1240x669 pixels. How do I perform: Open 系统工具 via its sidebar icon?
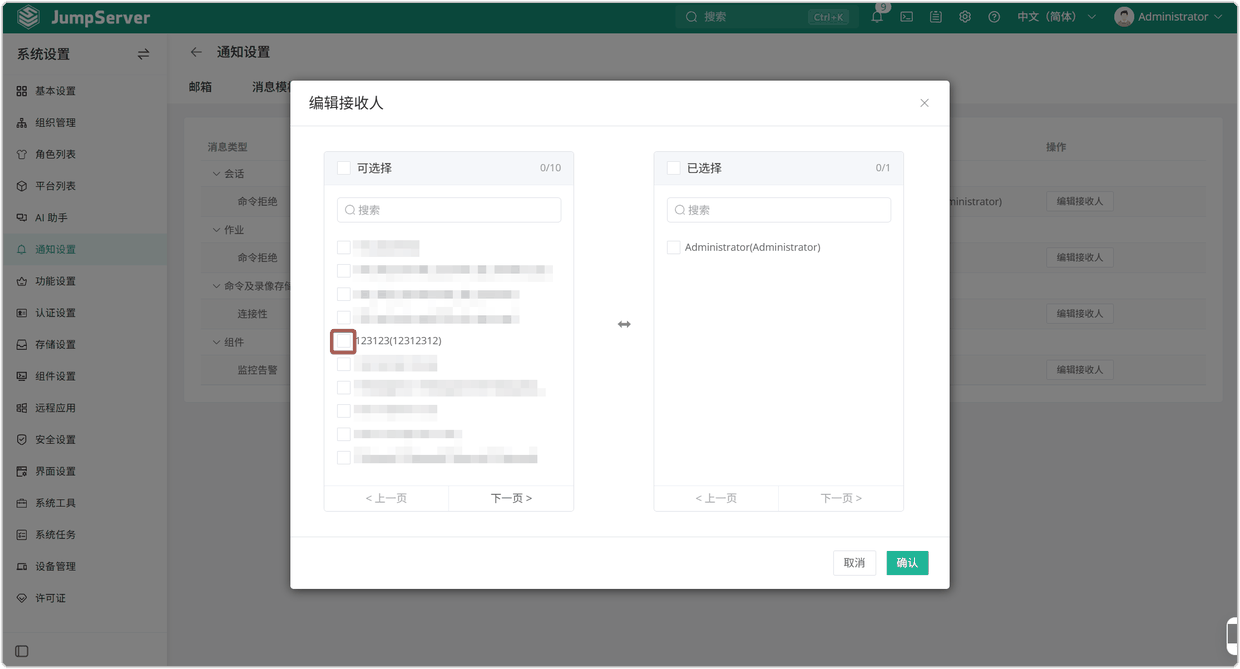click(x=22, y=503)
